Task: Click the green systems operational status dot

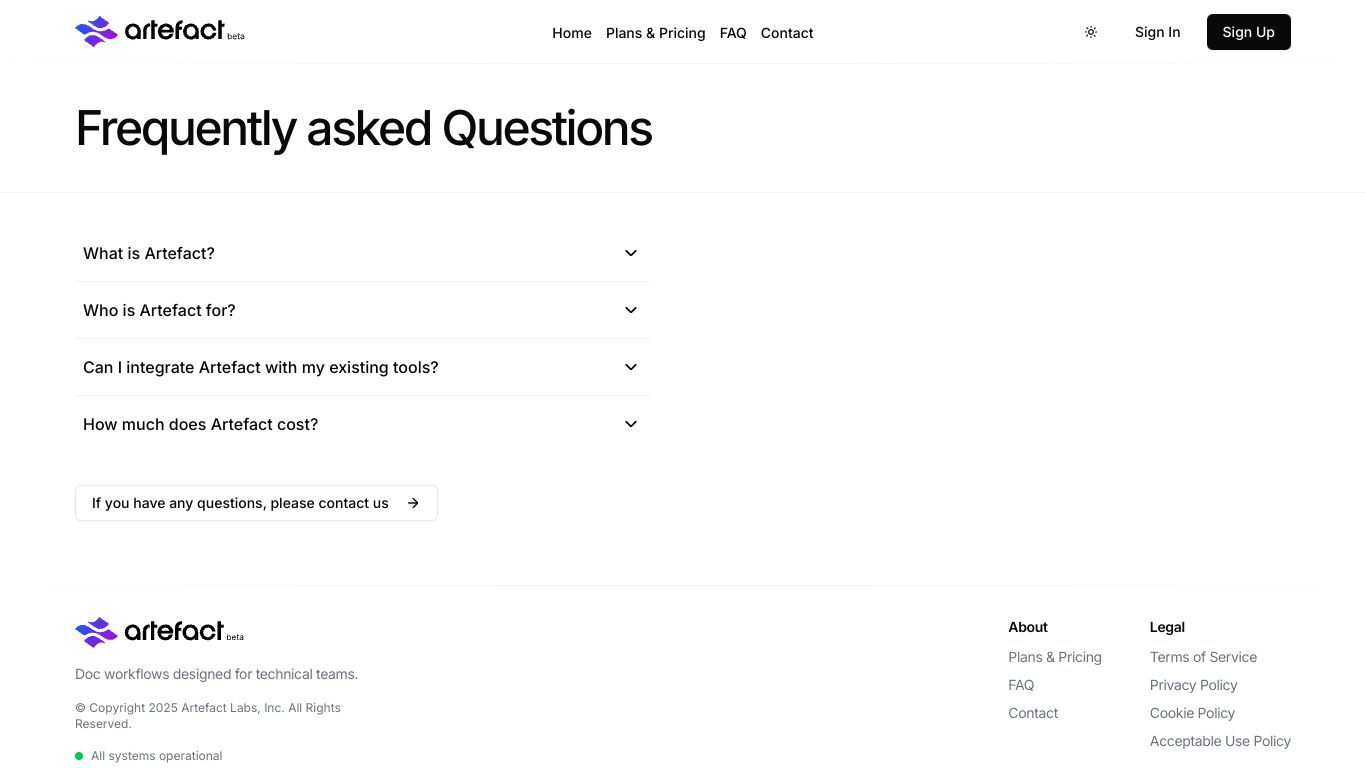Action: pyautogui.click(x=79, y=756)
